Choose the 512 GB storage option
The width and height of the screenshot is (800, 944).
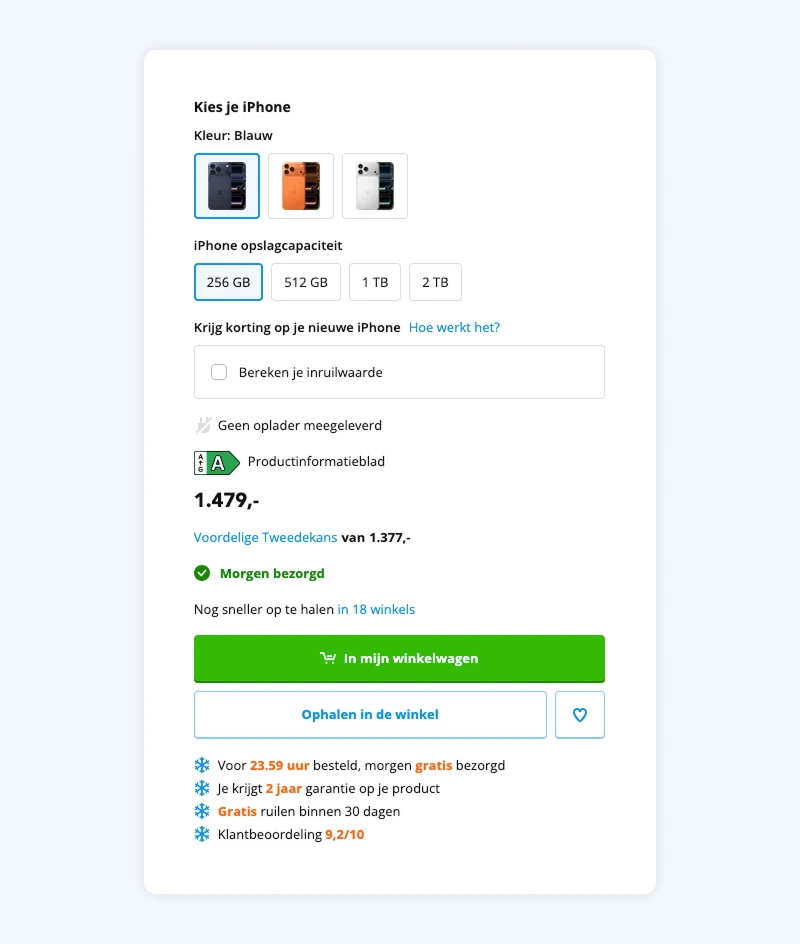[x=306, y=282]
